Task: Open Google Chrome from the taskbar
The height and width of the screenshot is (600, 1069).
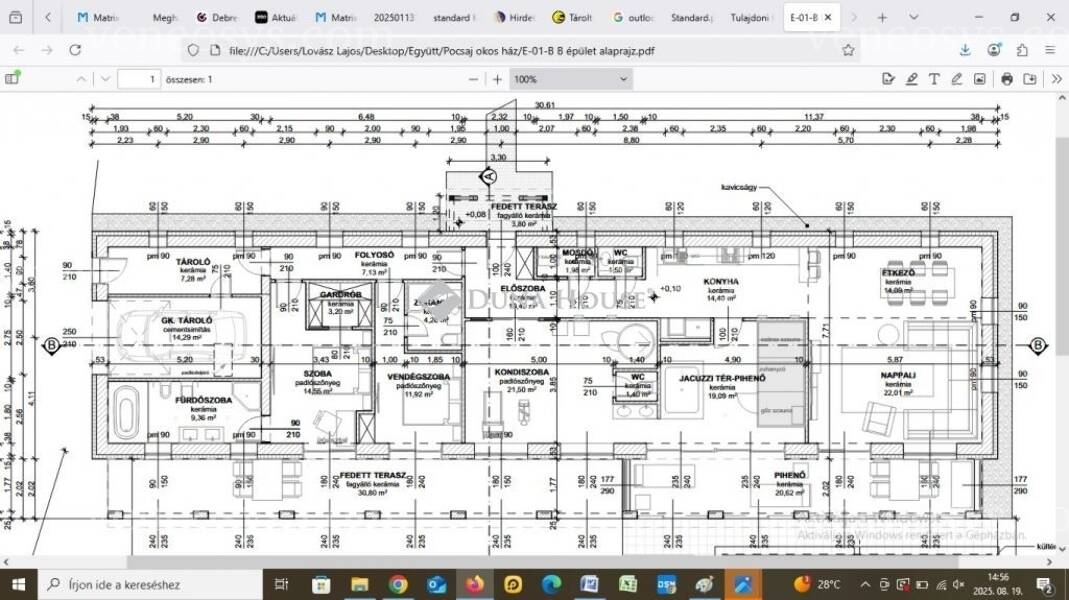Action: (398, 584)
